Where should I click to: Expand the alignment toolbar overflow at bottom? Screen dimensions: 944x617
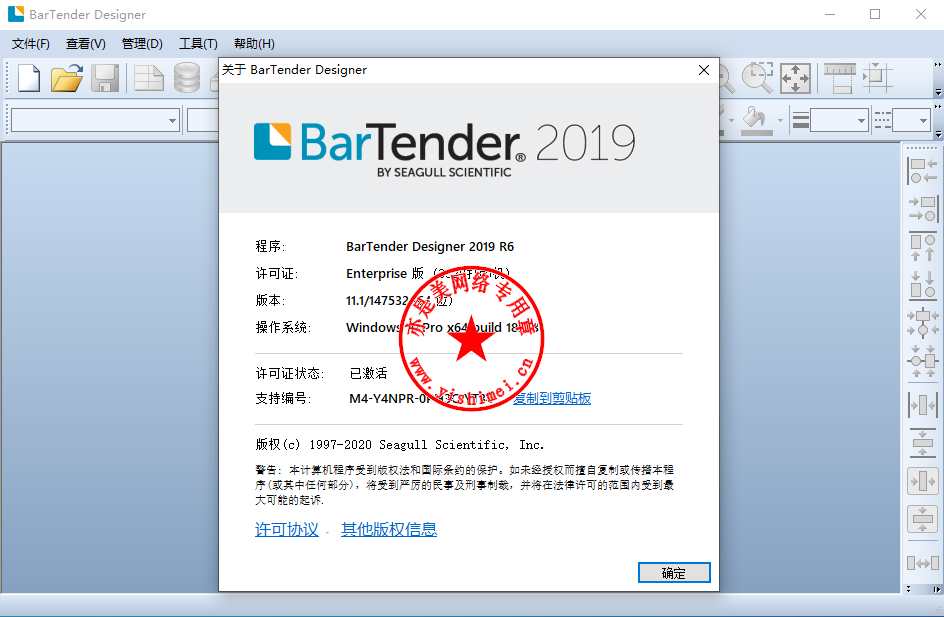click(x=909, y=589)
